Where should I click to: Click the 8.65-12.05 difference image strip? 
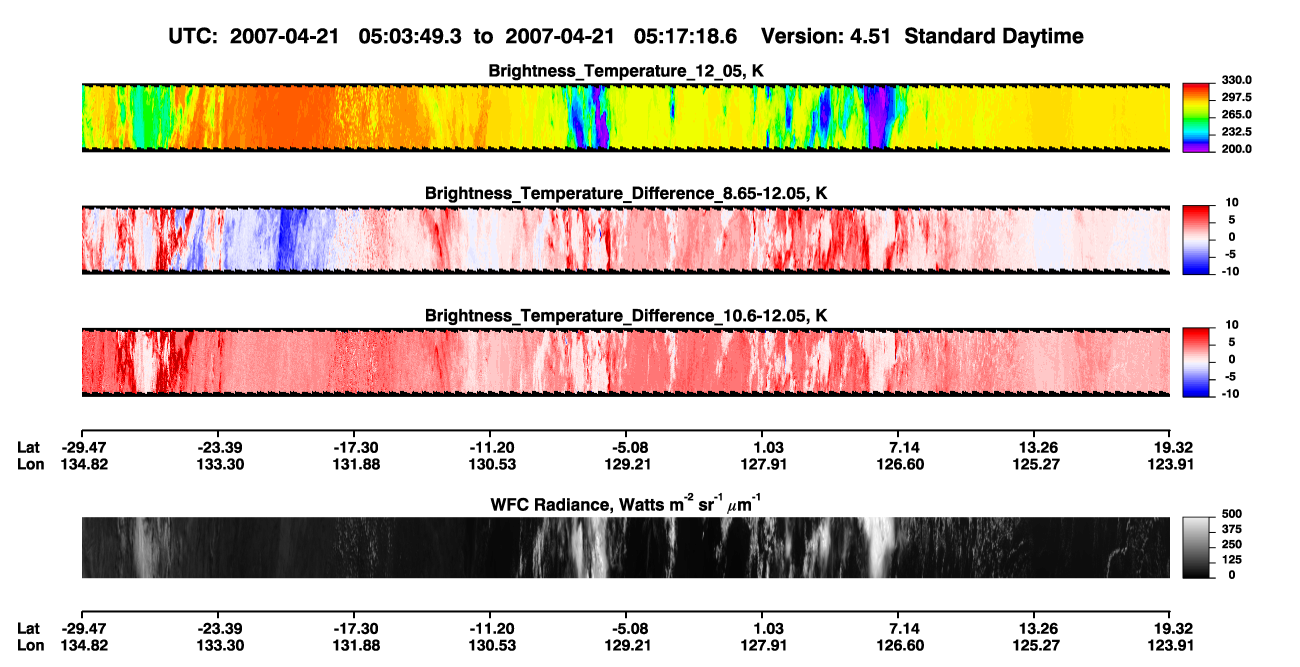tap(626, 238)
